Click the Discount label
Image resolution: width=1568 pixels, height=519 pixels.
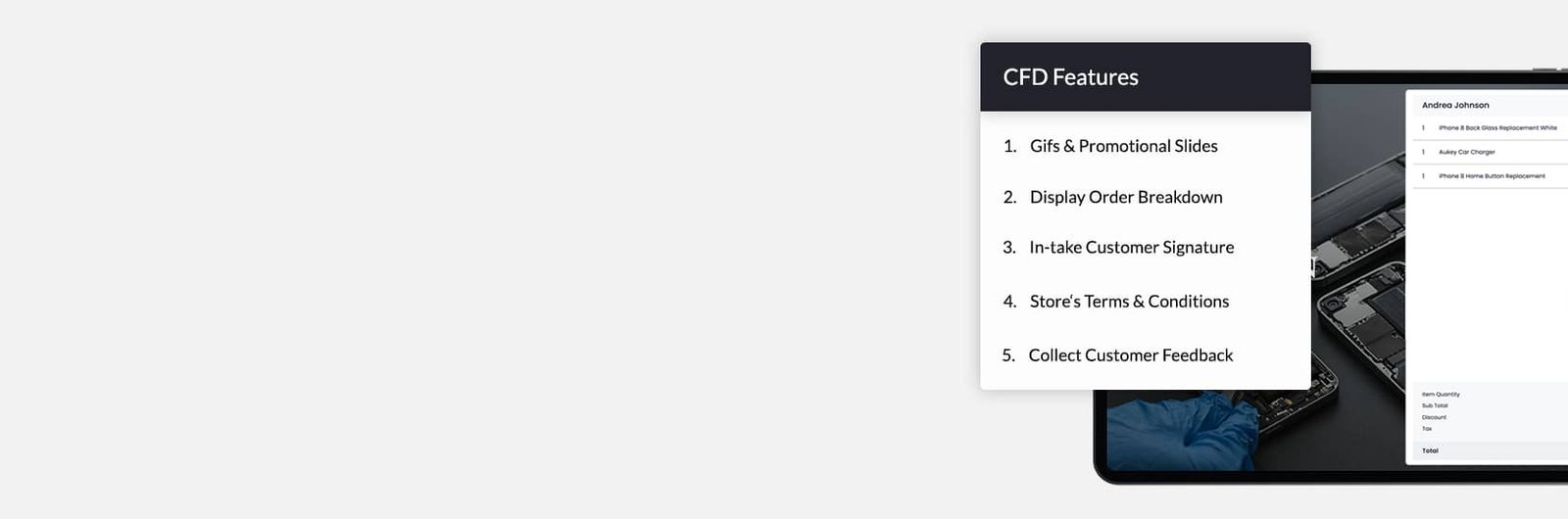point(1434,417)
